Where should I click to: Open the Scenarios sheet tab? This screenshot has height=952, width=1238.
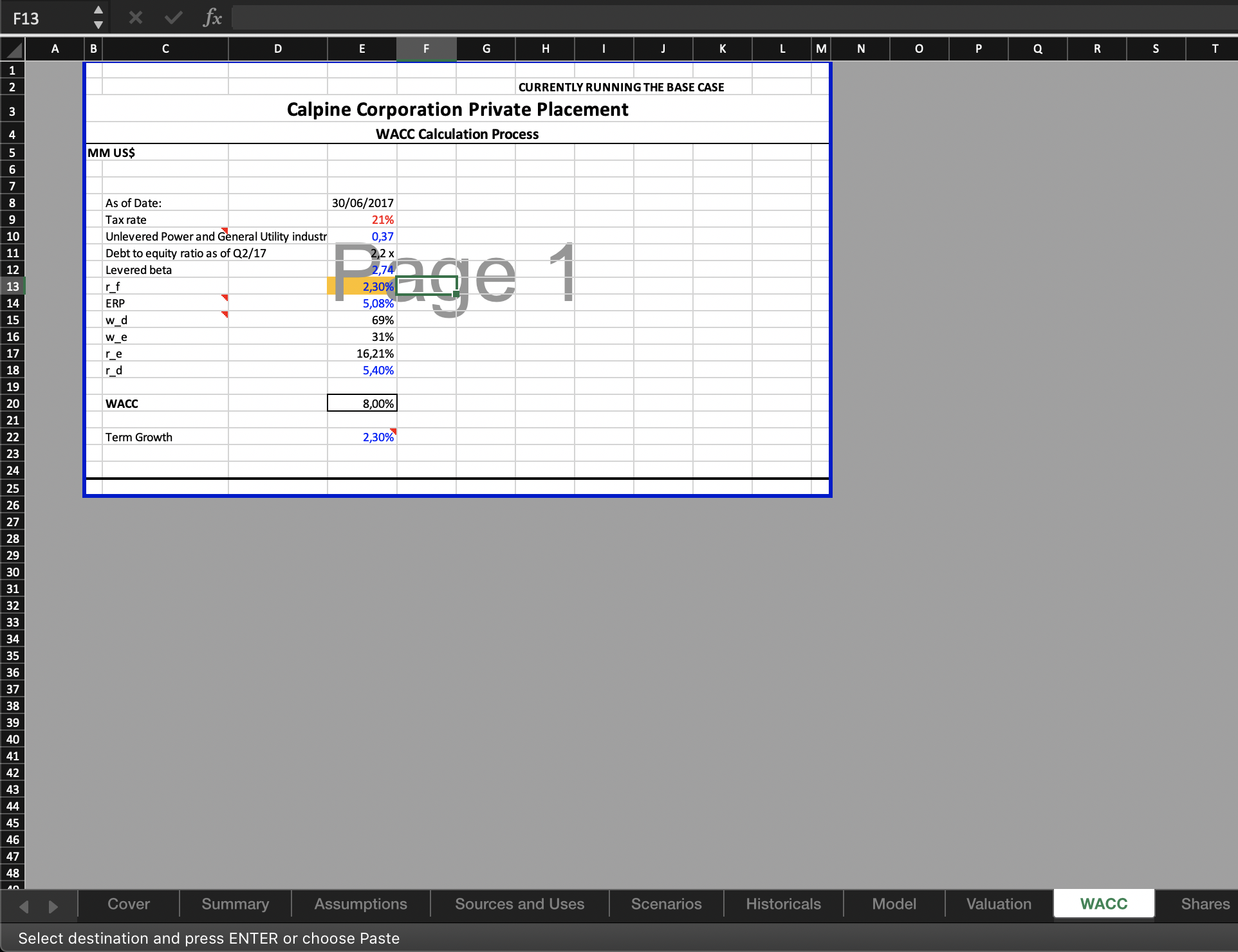[x=667, y=904]
